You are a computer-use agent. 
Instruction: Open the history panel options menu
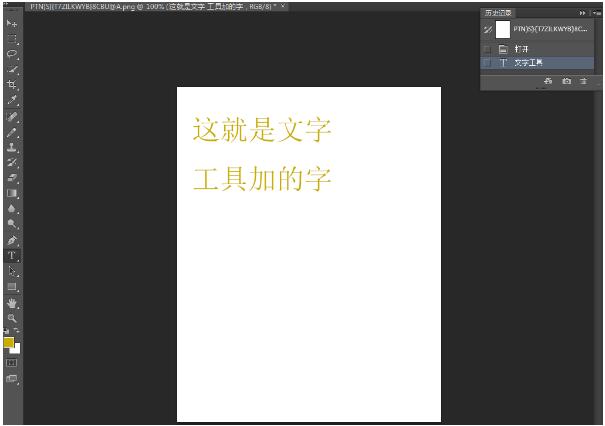click(x=597, y=13)
